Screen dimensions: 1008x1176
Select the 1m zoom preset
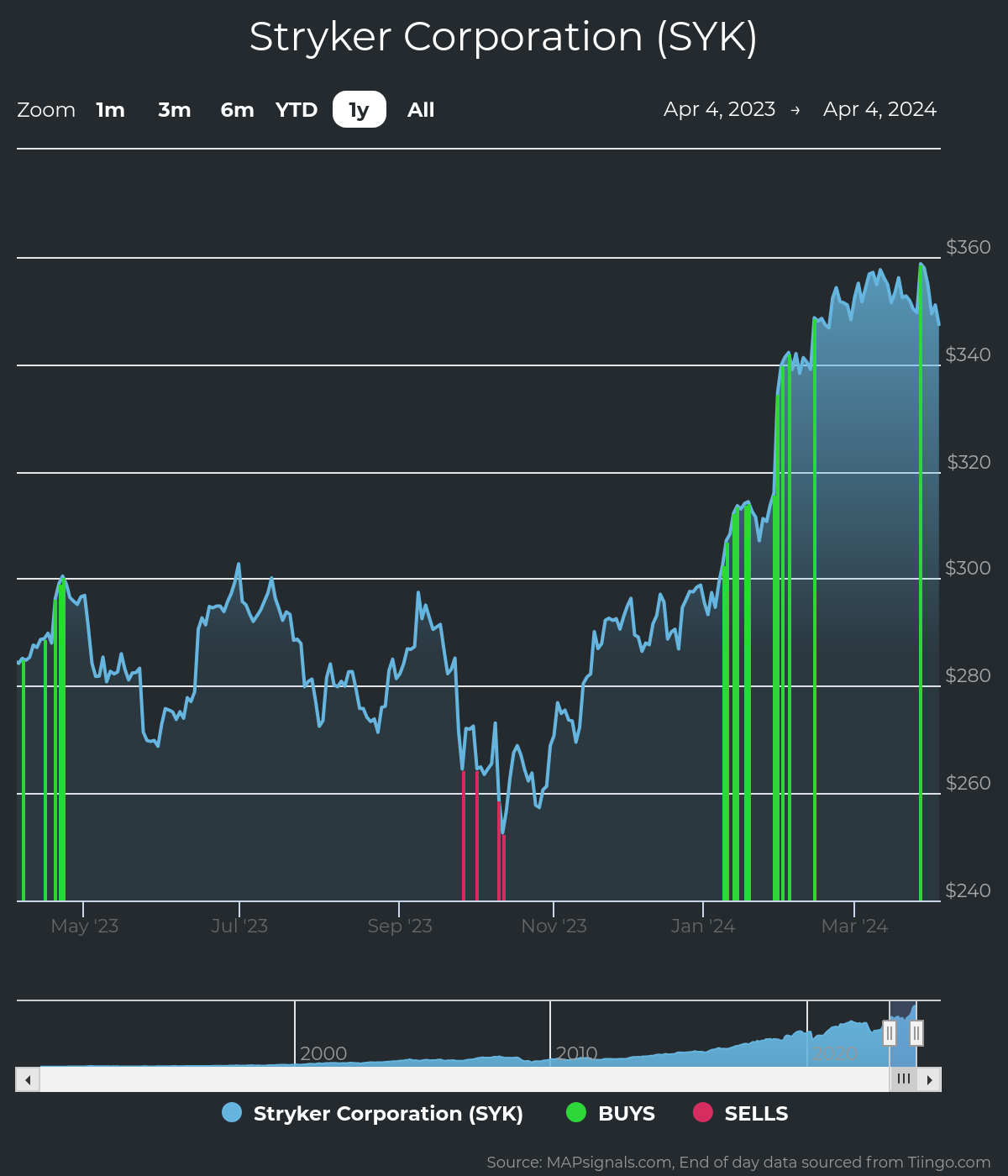[x=110, y=109]
